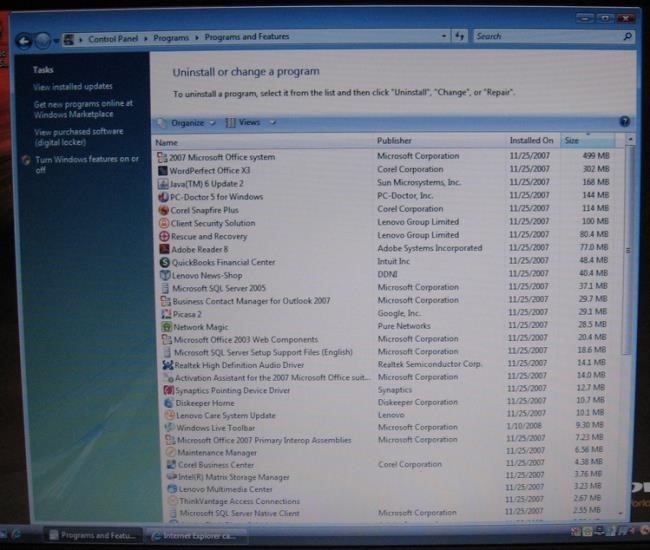The width and height of the screenshot is (650, 550).
Task: Click the Picasa 2 program icon
Action: 166,314
